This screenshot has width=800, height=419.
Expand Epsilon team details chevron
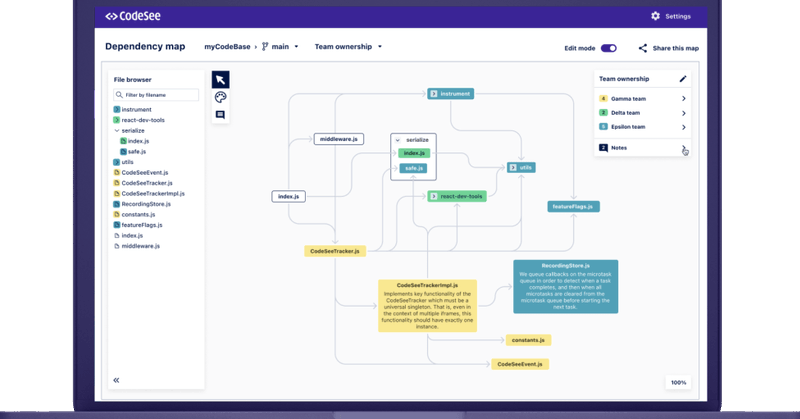684,127
